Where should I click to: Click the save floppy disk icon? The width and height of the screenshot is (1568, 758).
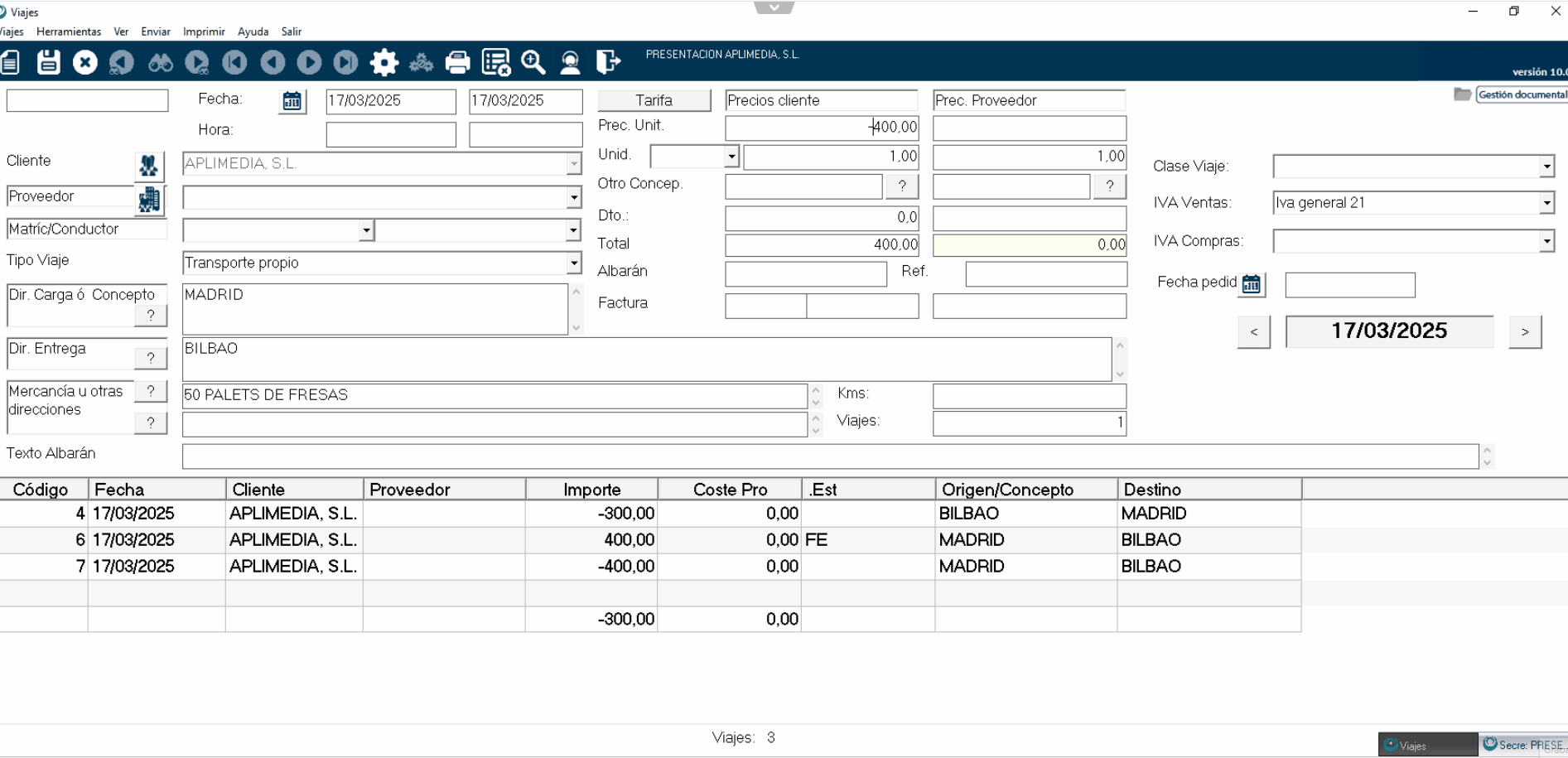click(x=49, y=62)
